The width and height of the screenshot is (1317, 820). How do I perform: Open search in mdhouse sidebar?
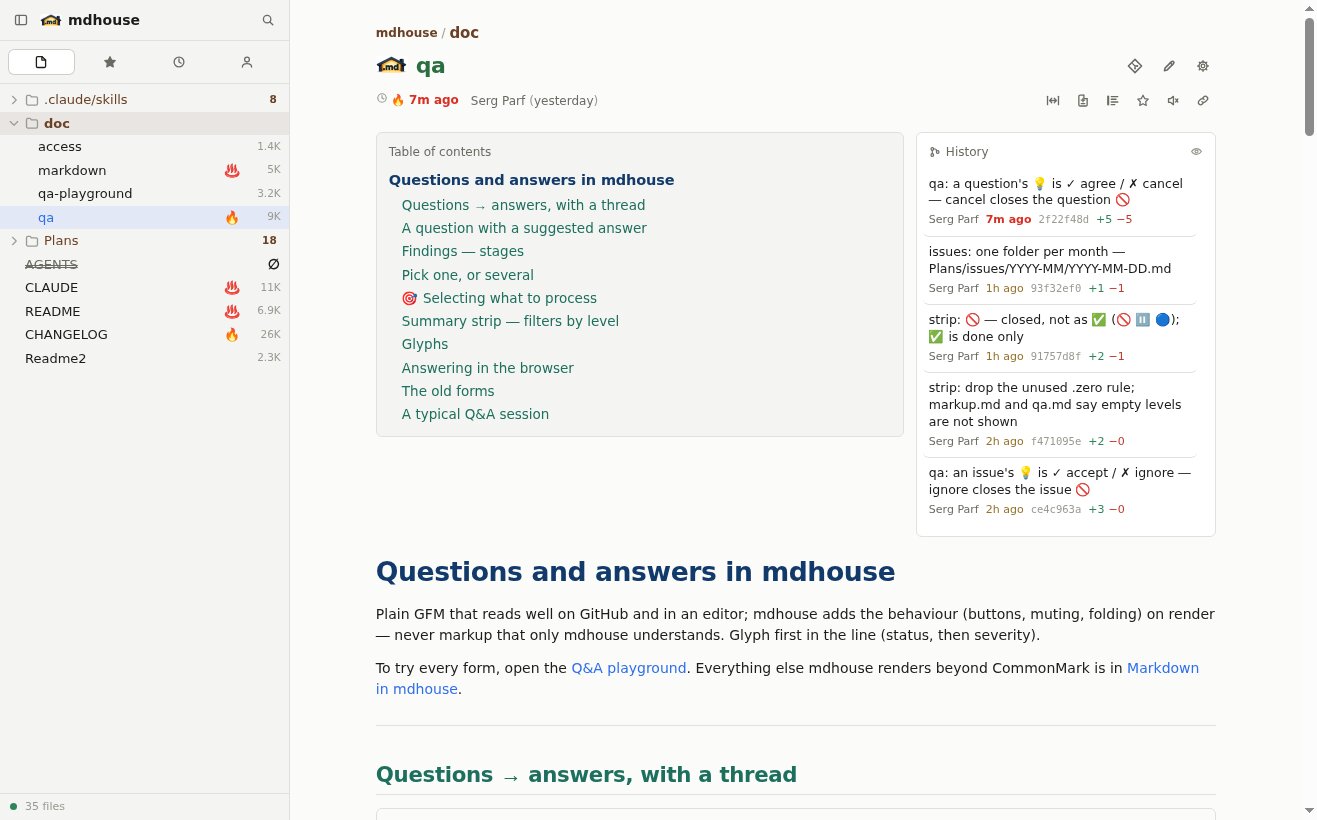[268, 20]
